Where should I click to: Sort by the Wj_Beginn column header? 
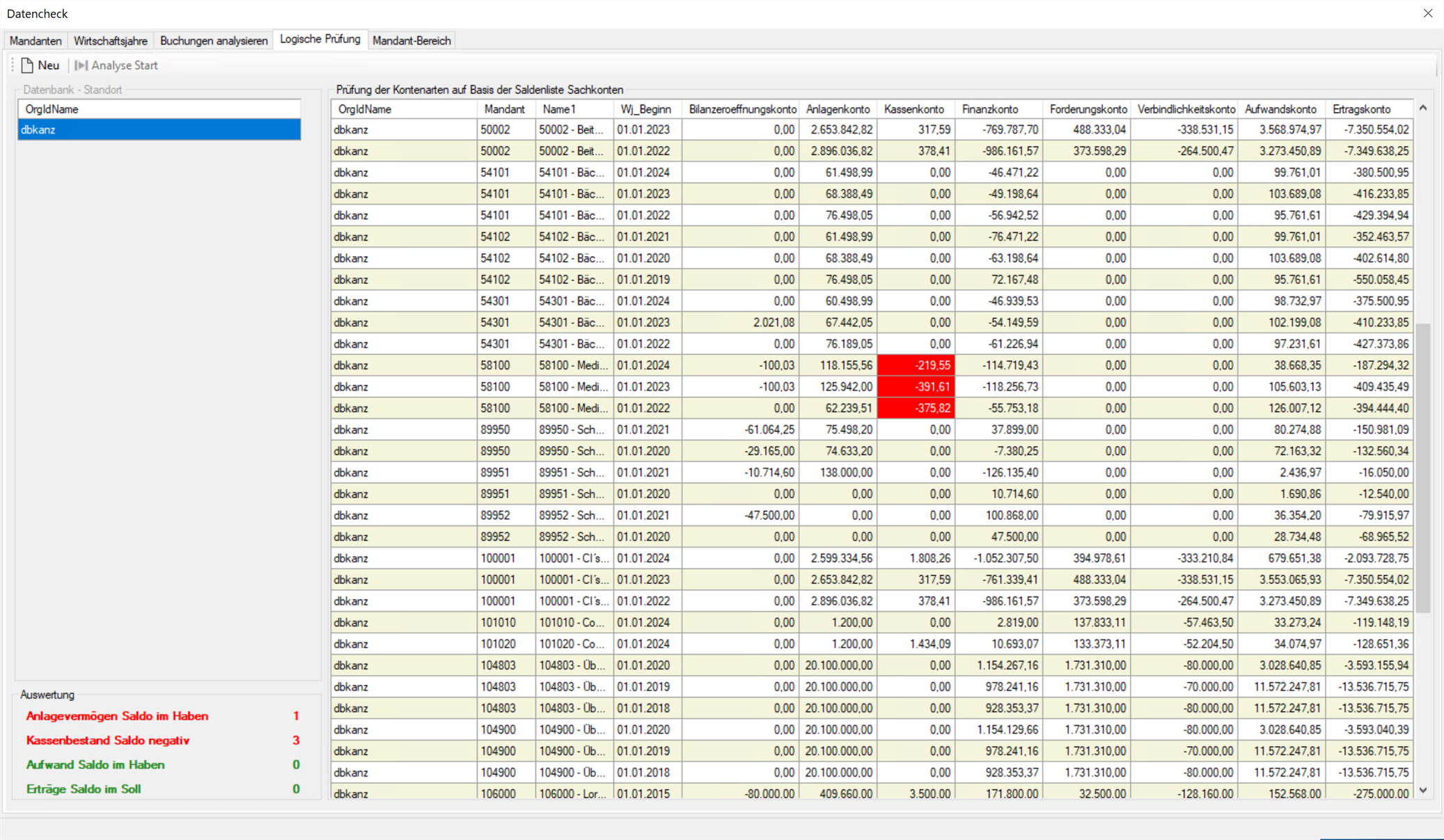pos(647,109)
